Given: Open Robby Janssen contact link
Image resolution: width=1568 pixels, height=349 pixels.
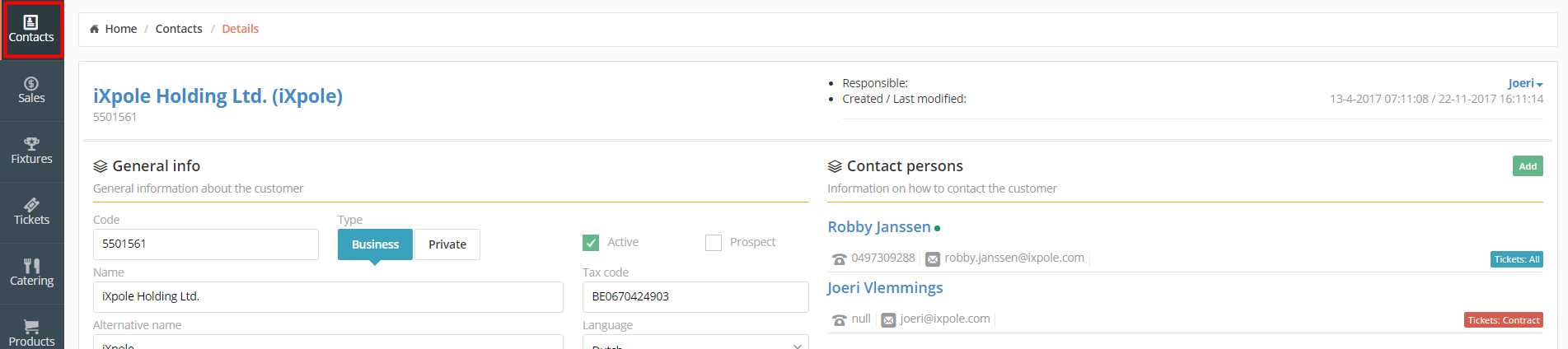Looking at the screenshot, I should pos(878,227).
